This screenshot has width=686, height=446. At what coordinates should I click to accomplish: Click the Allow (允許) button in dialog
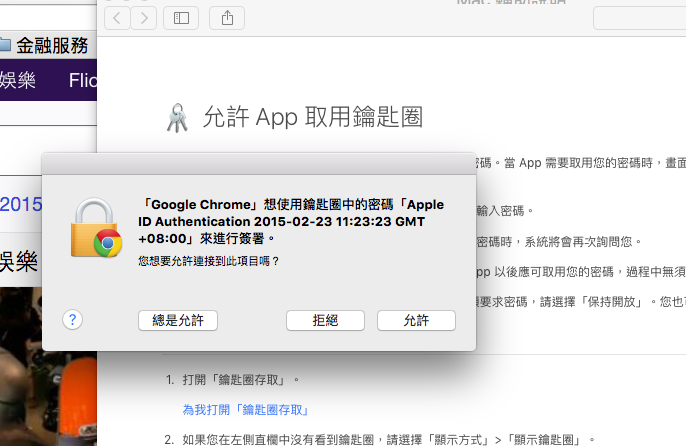tap(416, 320)
